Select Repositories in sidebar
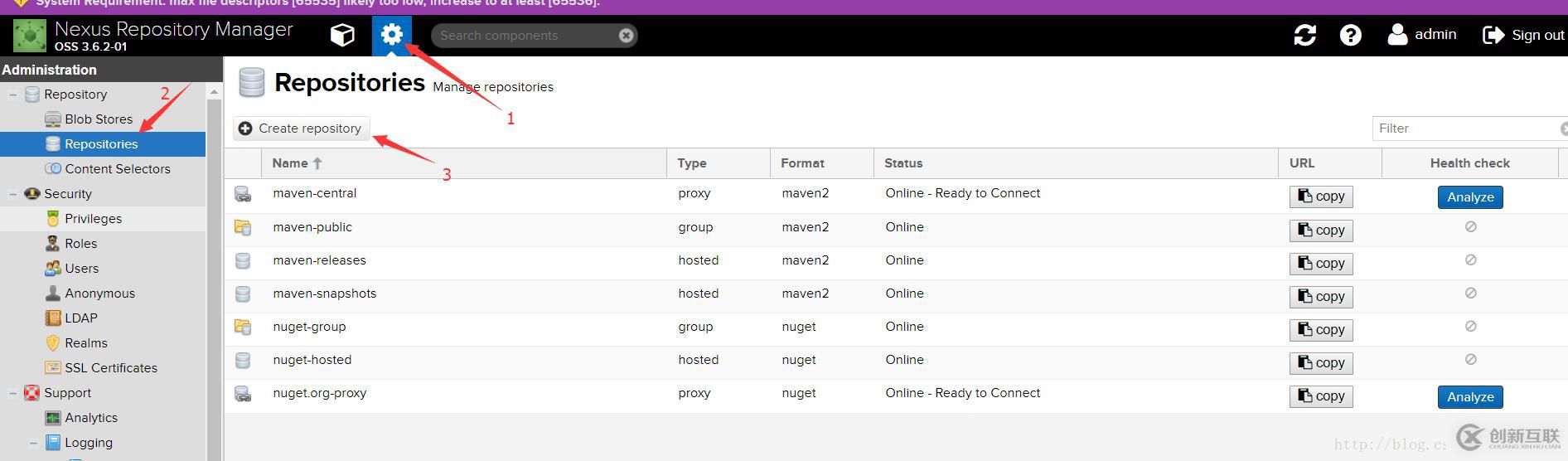 [103, 144]
